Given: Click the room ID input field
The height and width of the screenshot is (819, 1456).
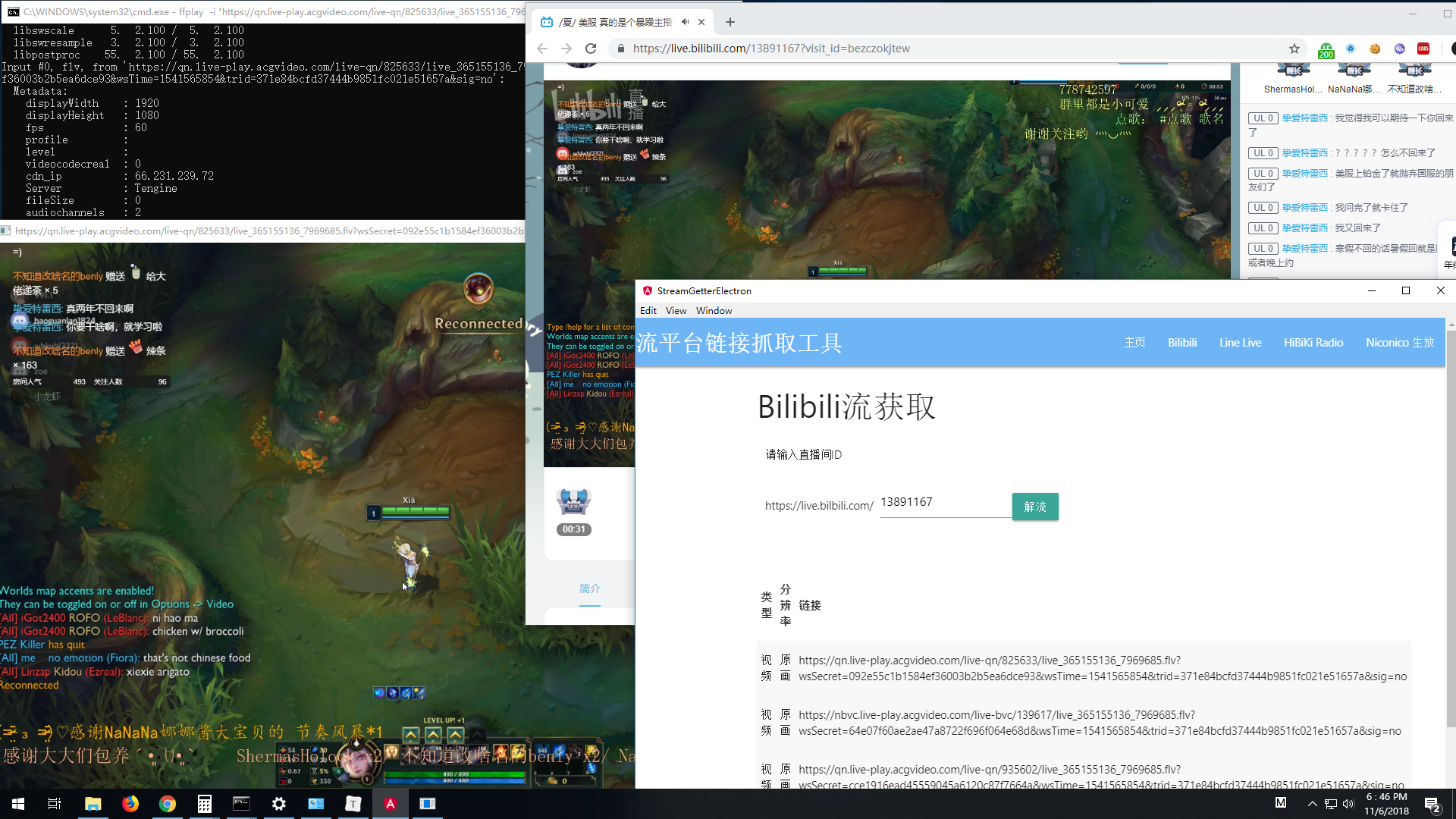Looking at the screenshot, I should click(x=944, y=503).
